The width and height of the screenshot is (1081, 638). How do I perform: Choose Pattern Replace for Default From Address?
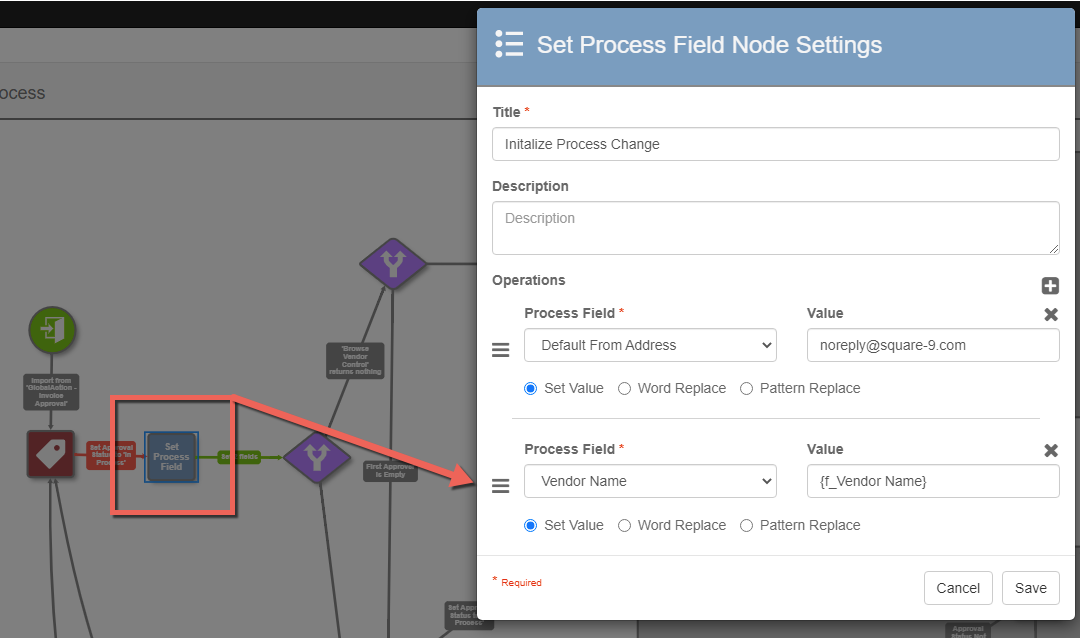click(x=746, y=389)
